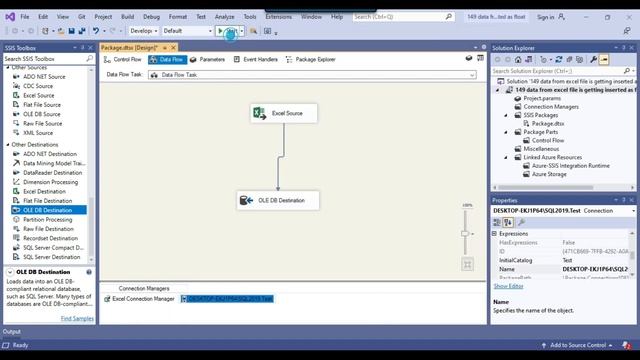Collapse Other Destinations group

pyautogui.click(x=8, y=145)
